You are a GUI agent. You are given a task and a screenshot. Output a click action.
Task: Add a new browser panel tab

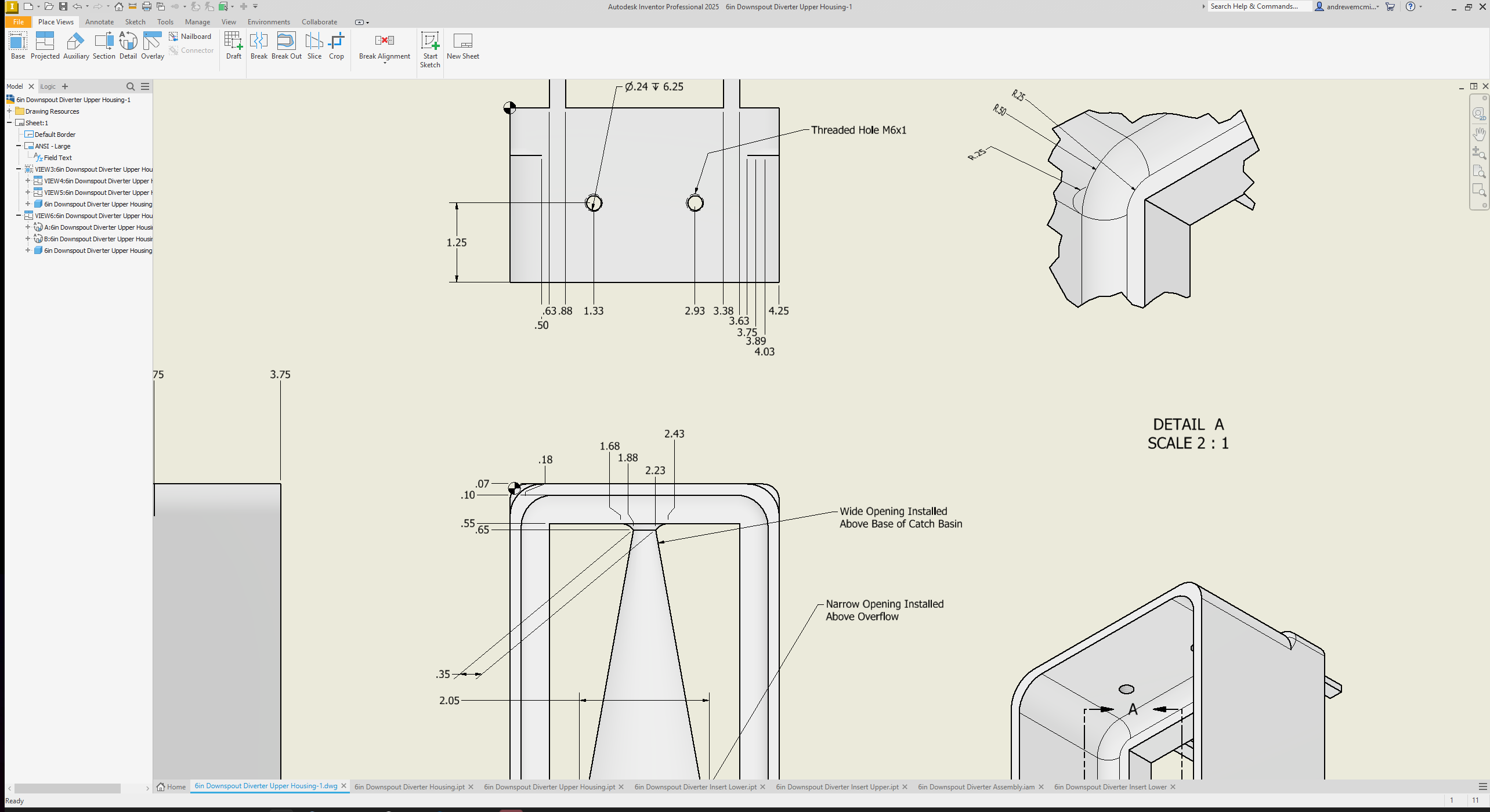pyautogui.click(x=65, y=86)
